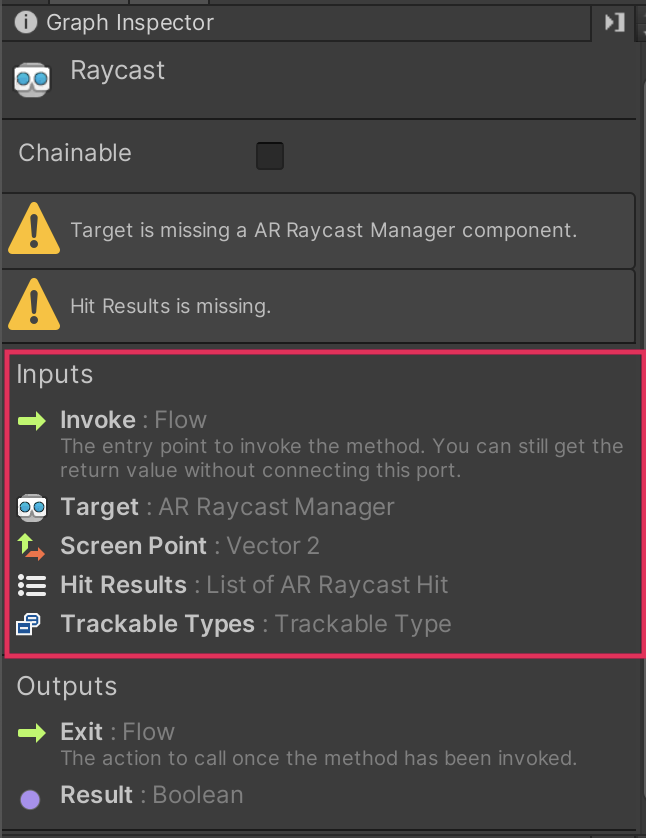
Task: Click the Outputs section header
Action: coord(67,687)
